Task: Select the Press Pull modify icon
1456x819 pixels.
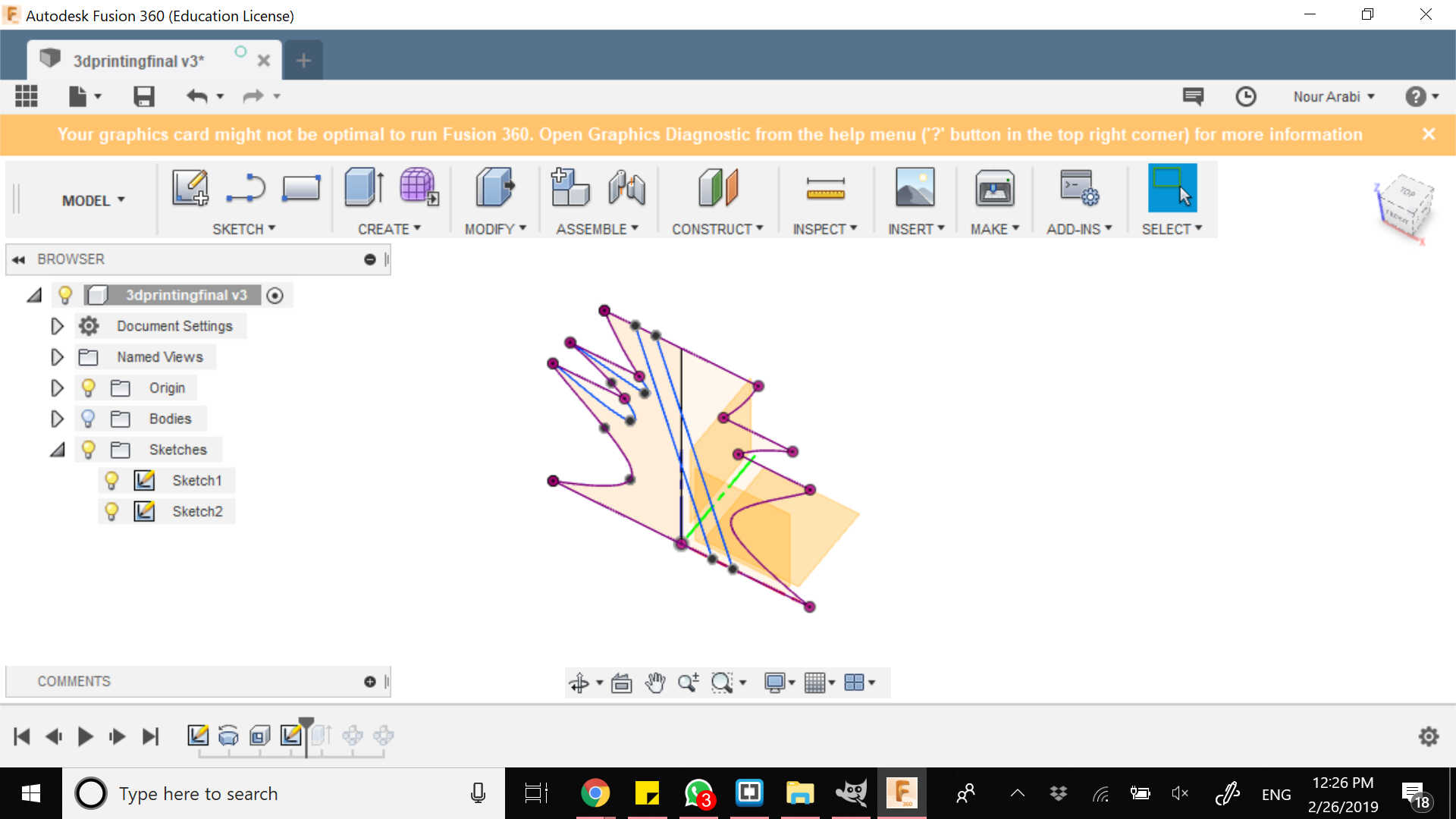Action: tap(494, 187)
